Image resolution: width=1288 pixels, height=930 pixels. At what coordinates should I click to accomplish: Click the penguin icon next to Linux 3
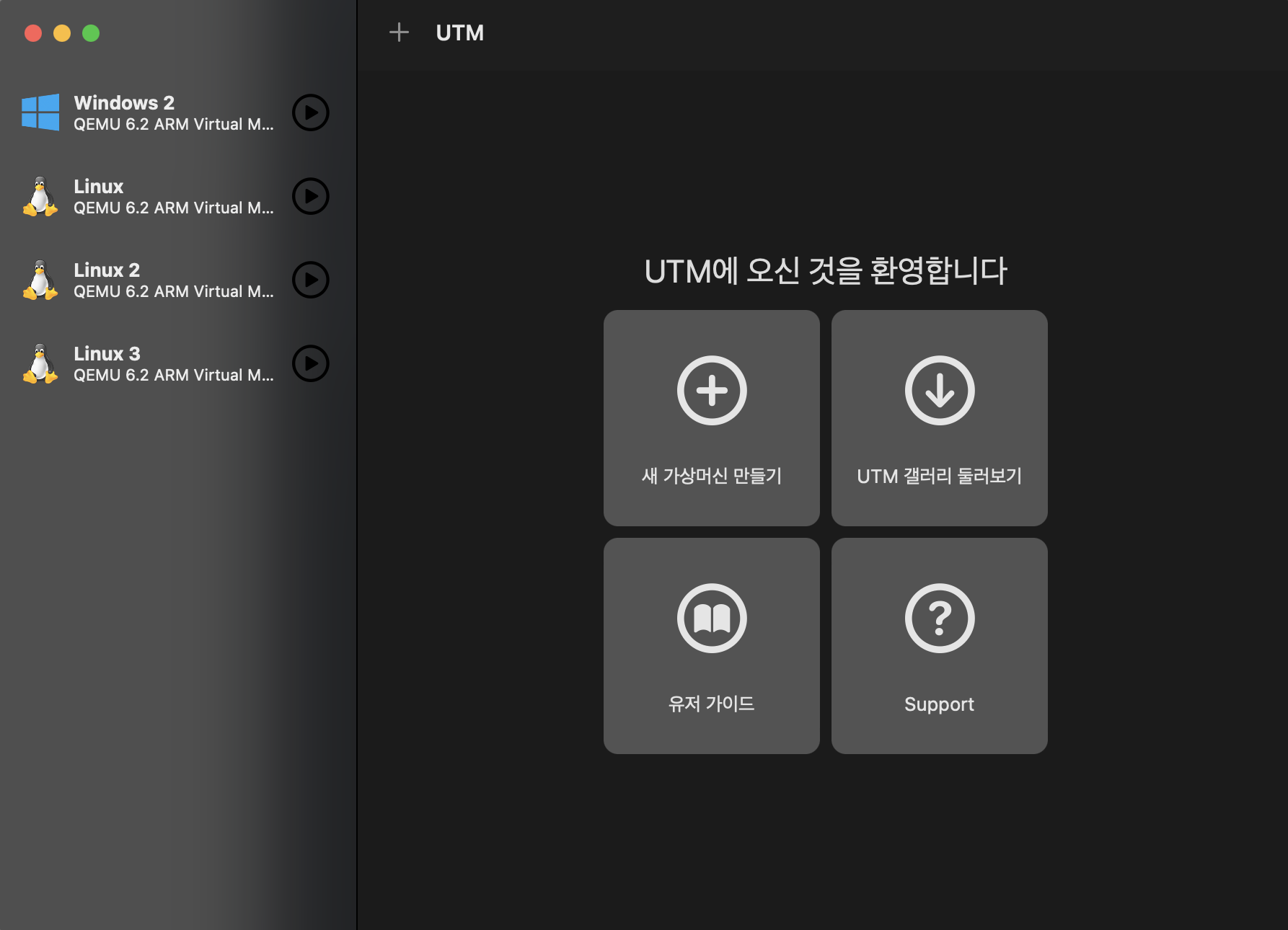pos(40,363)
